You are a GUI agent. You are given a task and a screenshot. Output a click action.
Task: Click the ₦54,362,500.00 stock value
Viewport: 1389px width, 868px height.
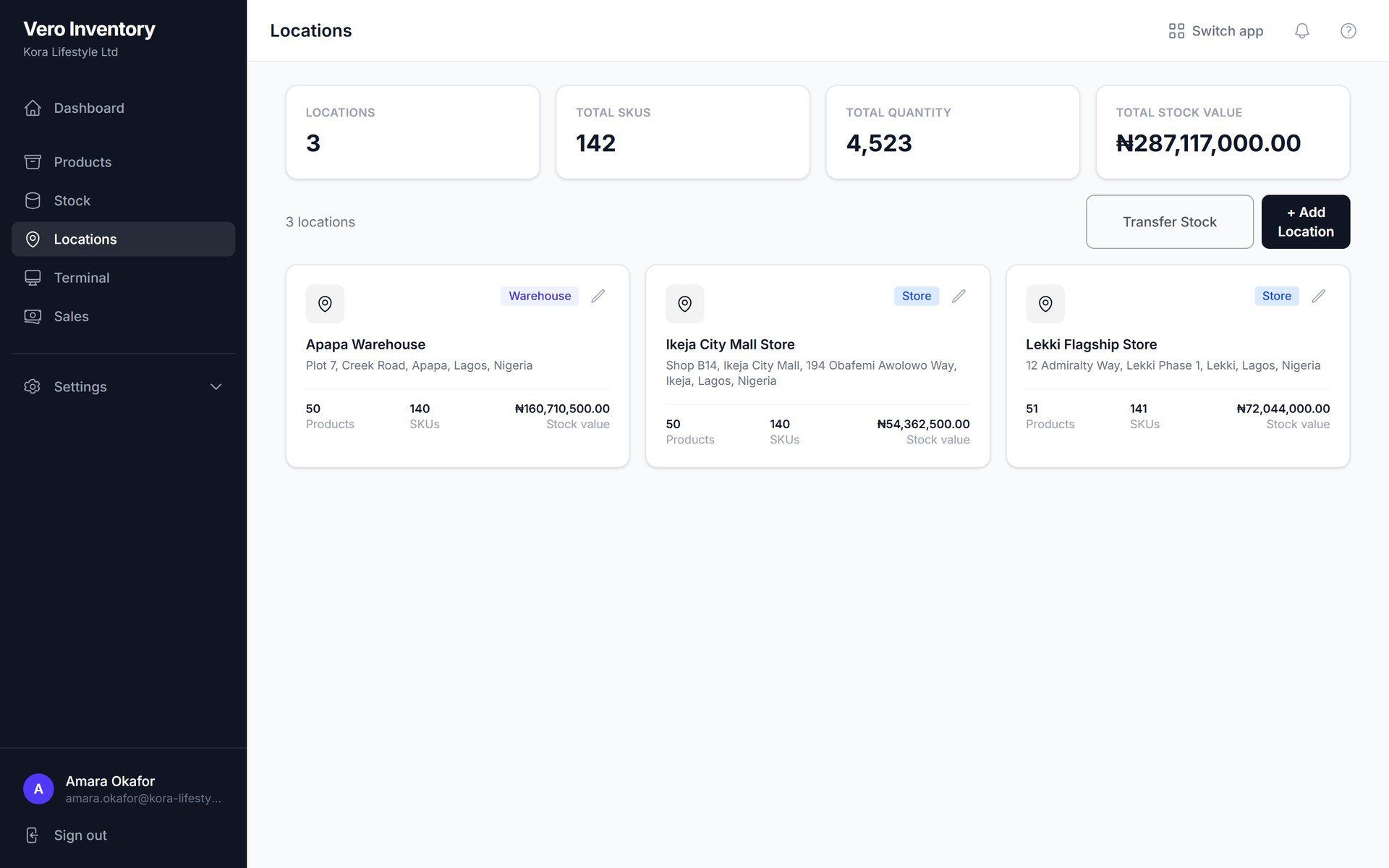923,424
